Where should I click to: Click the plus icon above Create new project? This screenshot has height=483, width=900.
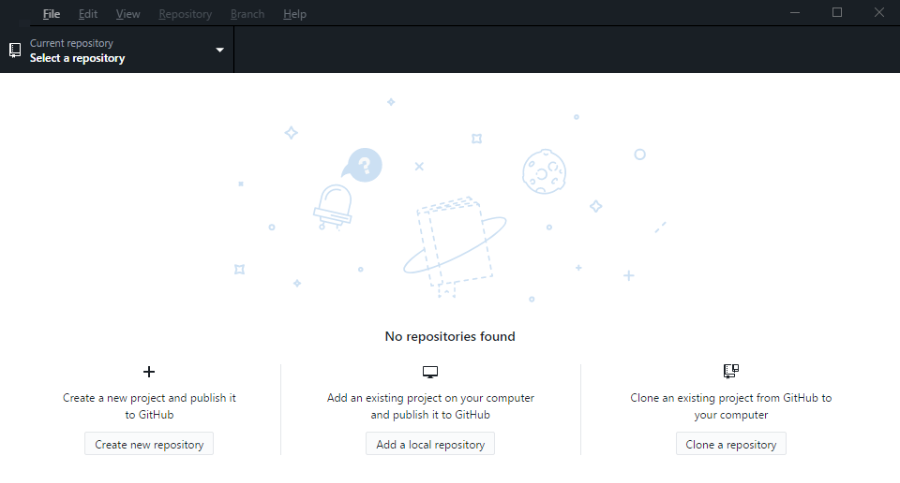[x=149, y=372]
